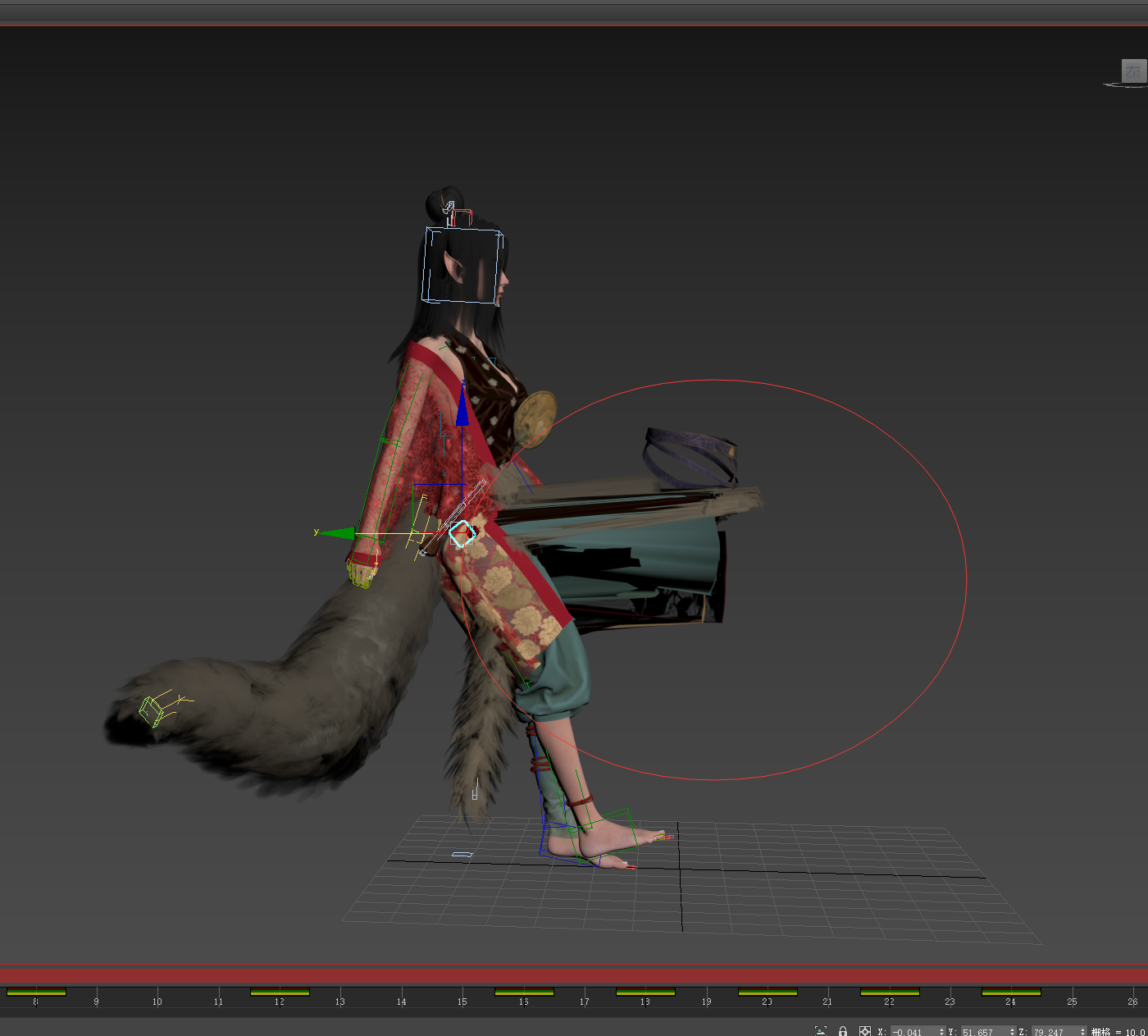Viewport: 1148px width, 1036px height.
Task: Click frame 9 on the track bar
Action: click(x=96, y=1002)
